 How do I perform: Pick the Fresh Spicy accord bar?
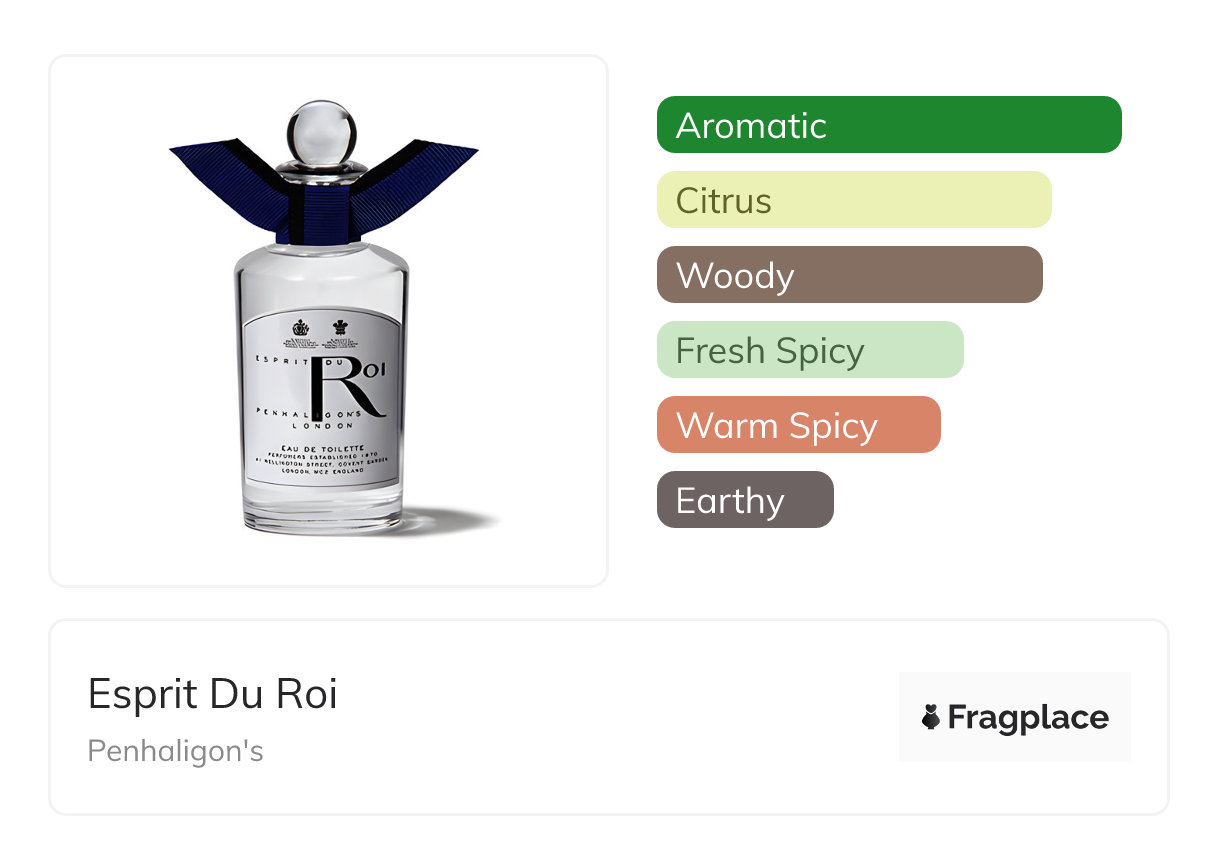(x=810, y=350)
